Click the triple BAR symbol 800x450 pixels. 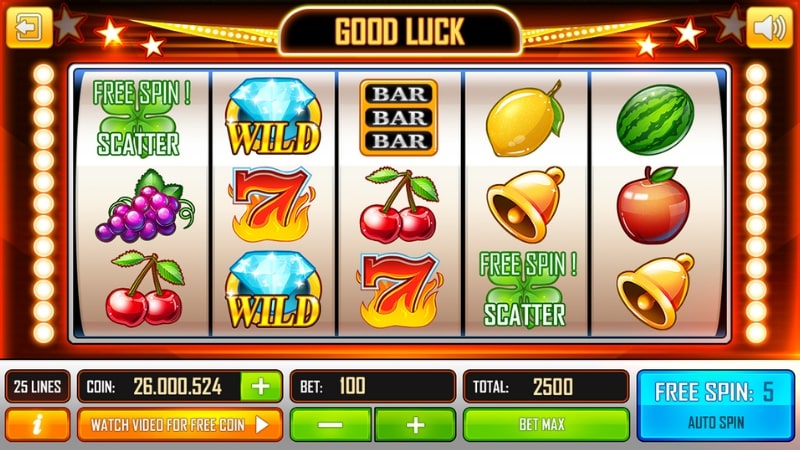tap(398, 117)
